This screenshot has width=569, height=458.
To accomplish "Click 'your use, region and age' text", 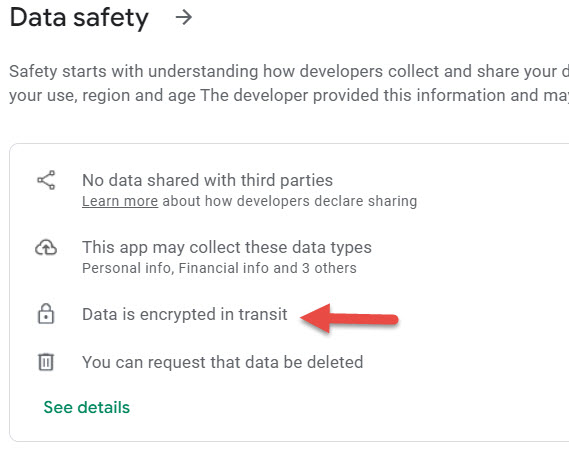I will [102, 96].
